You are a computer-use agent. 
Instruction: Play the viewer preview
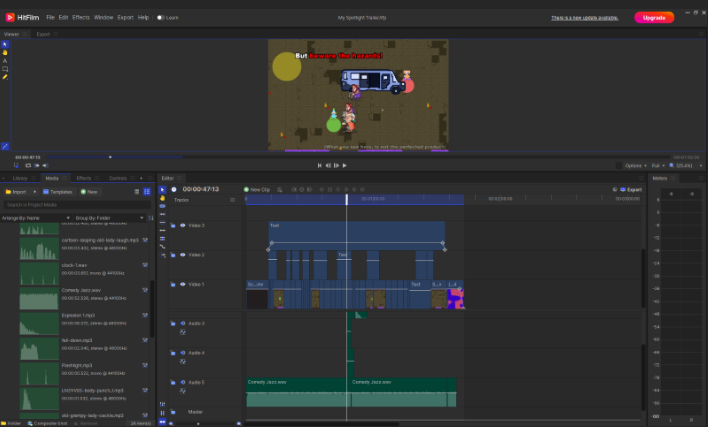pos(345,166)
